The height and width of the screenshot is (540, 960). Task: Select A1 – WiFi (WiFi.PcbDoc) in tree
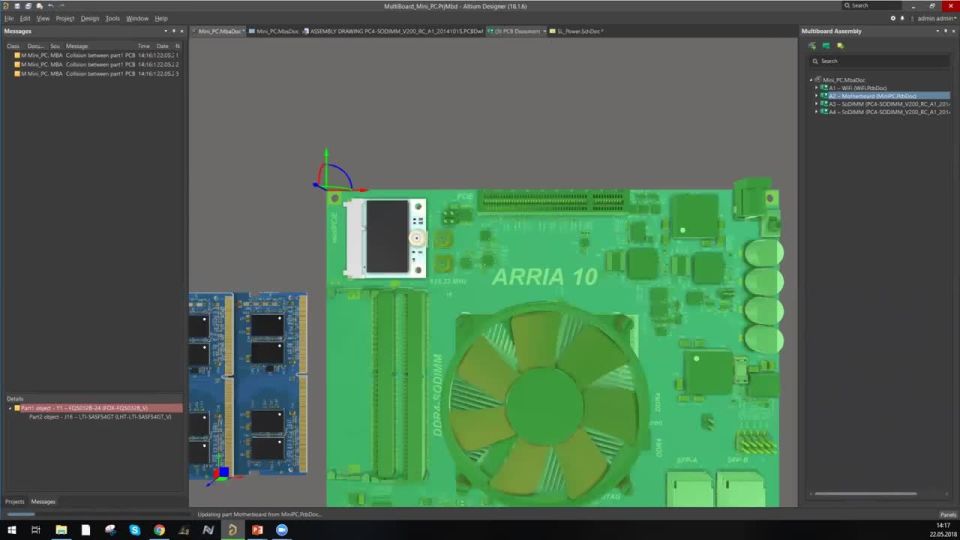tap(857, 88)
